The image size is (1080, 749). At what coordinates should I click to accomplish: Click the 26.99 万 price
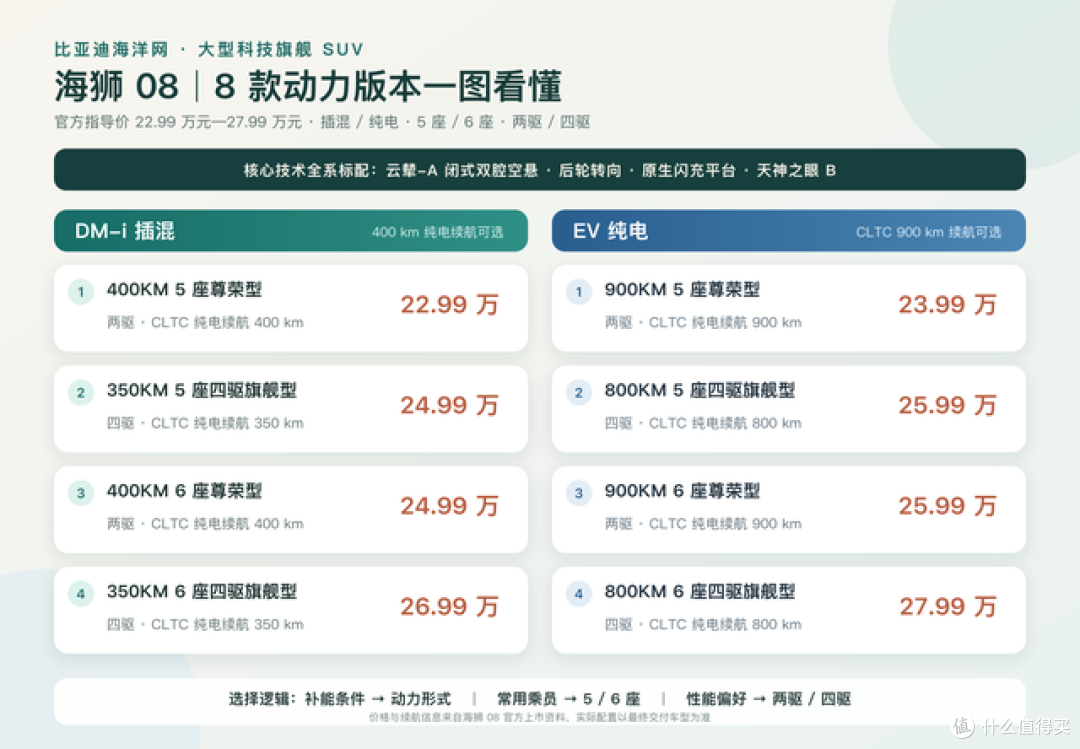pos(449,606)
